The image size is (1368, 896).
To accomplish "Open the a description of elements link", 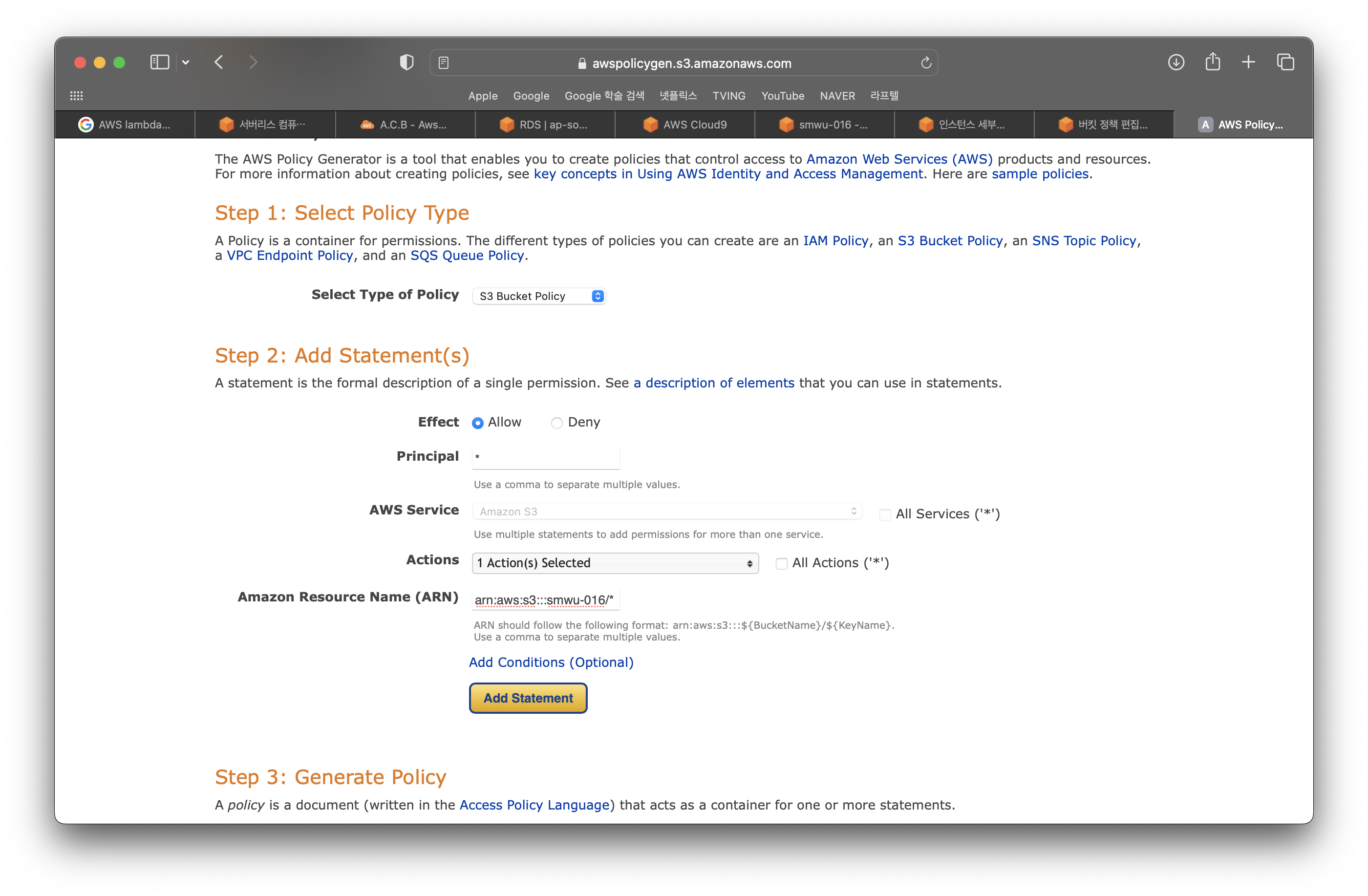I will [x=714, y=383].
